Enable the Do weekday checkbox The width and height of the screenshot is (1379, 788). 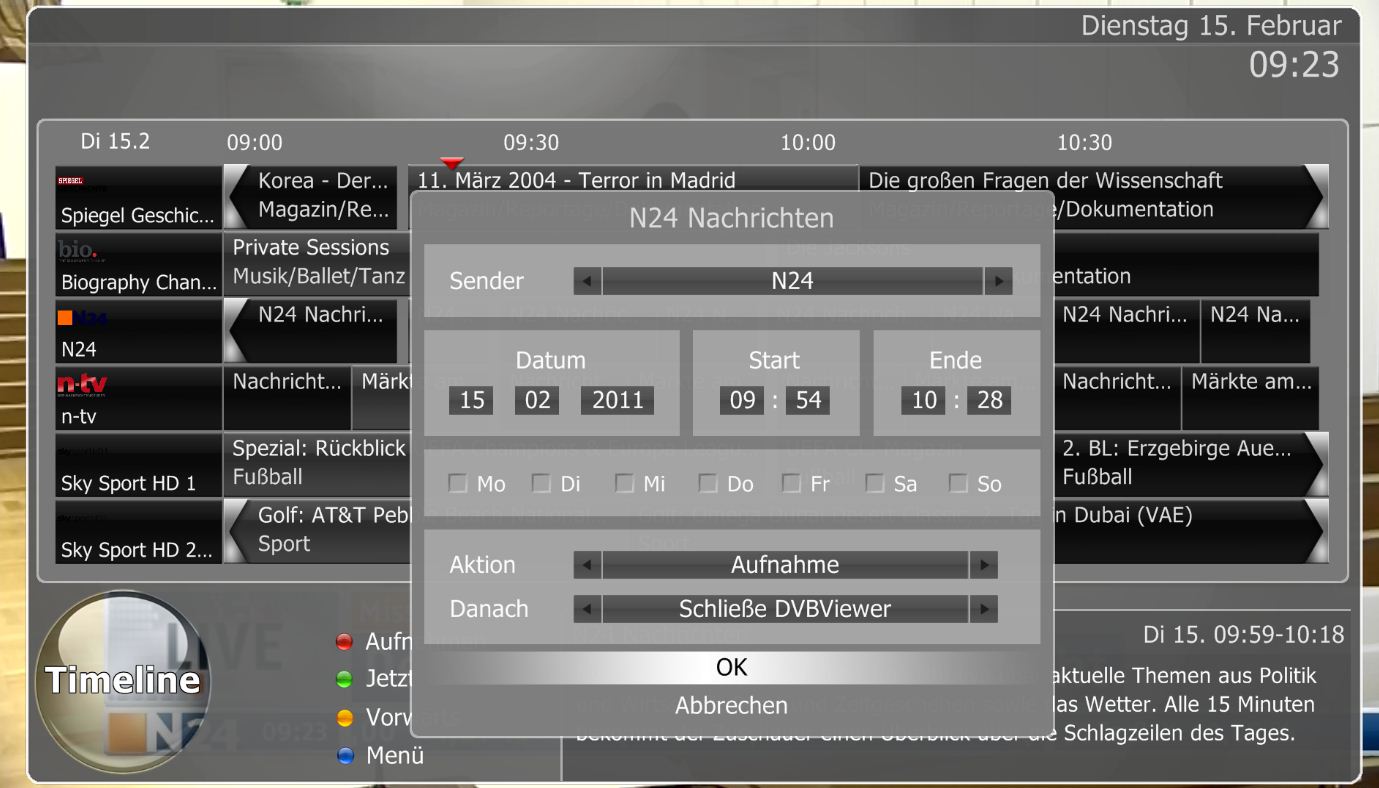[708, 484]
